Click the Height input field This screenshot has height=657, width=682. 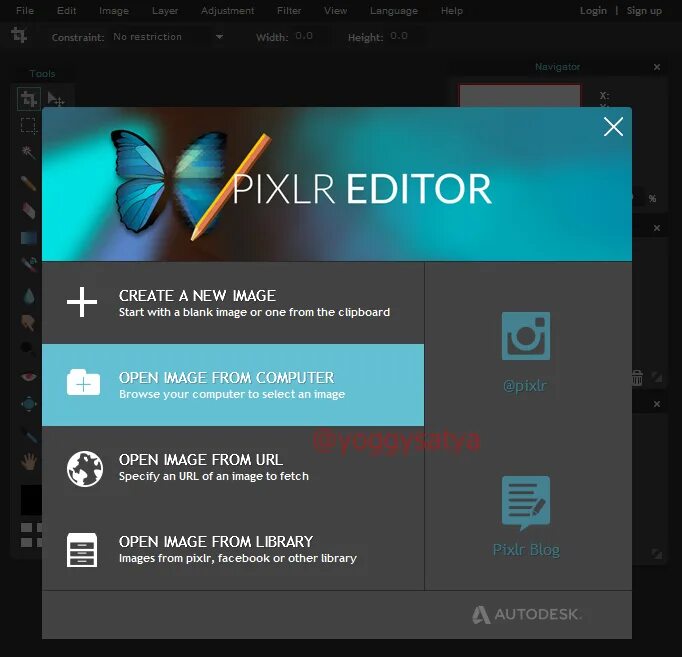[409, 36]
